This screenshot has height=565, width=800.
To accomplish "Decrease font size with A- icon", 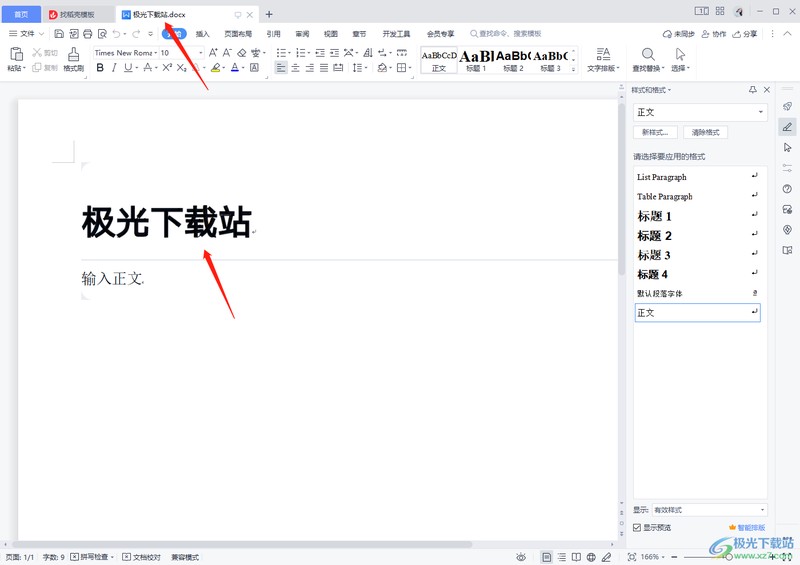I will tap(227, 53).
